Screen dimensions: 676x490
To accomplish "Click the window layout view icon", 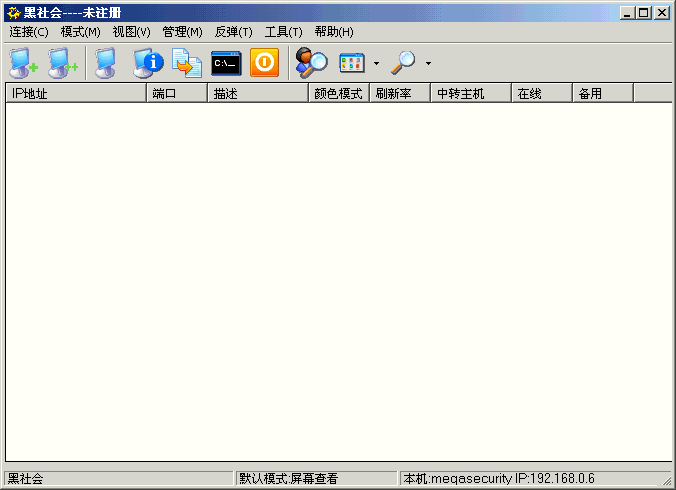I will click(x=352, y=63).
